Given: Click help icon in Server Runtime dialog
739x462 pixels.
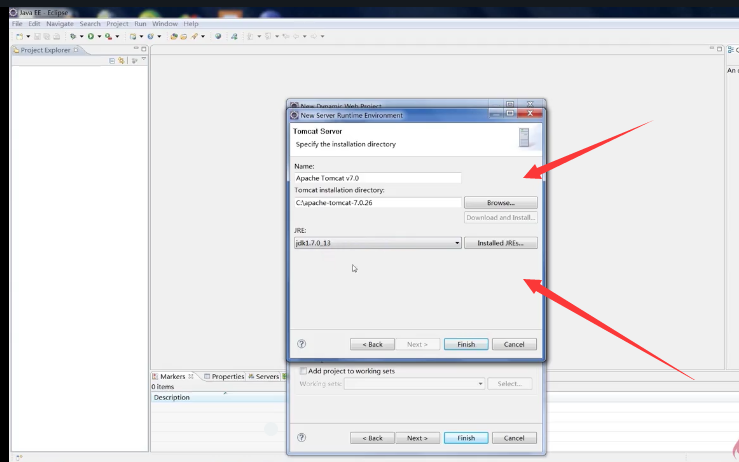Looking at the screenshot, I should [x=302, y=344].
